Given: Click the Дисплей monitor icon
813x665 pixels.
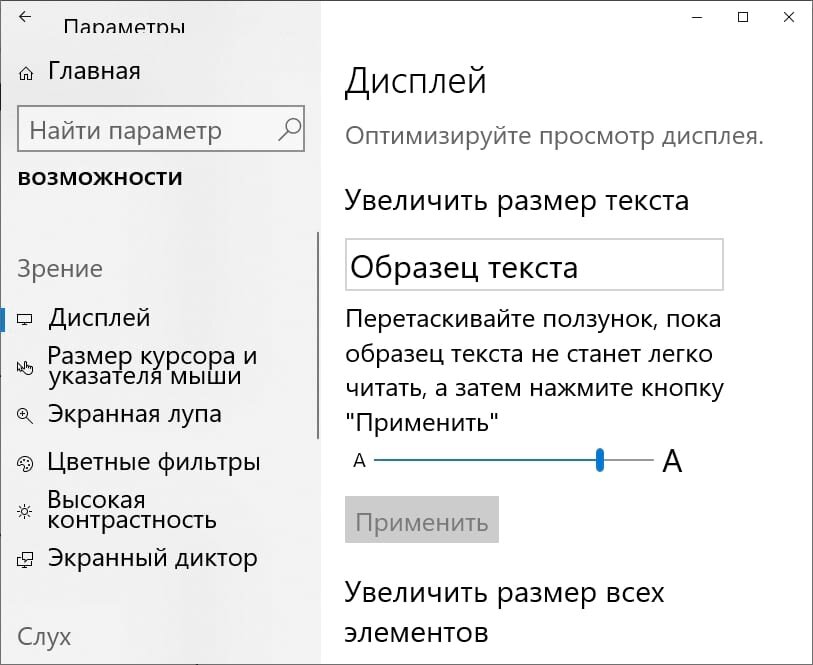Looking at the screenshot, I should pyautogui.click(x=24, y=319).
